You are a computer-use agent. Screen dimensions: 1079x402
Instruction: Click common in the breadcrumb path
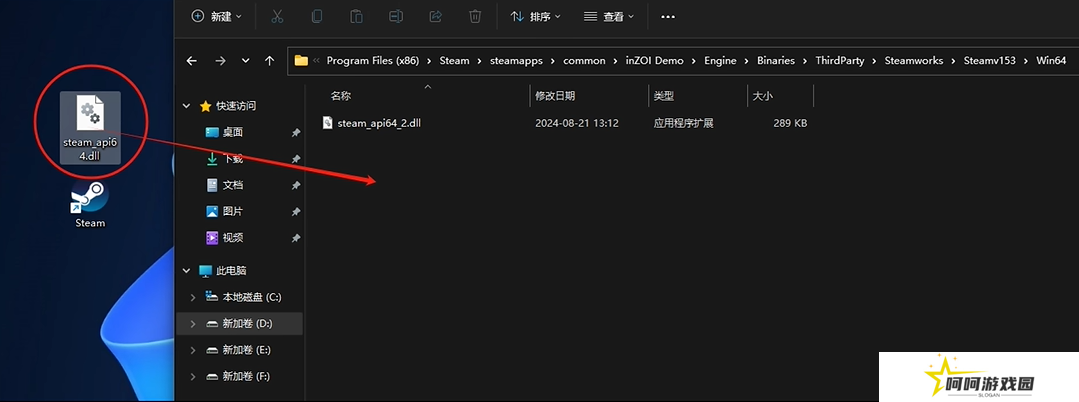click(x=584, y=61)
